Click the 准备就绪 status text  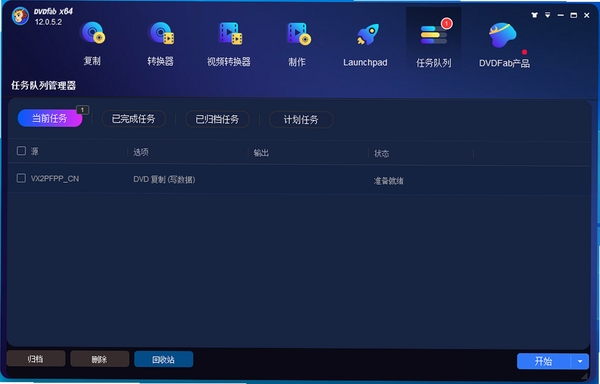(389, 181)
